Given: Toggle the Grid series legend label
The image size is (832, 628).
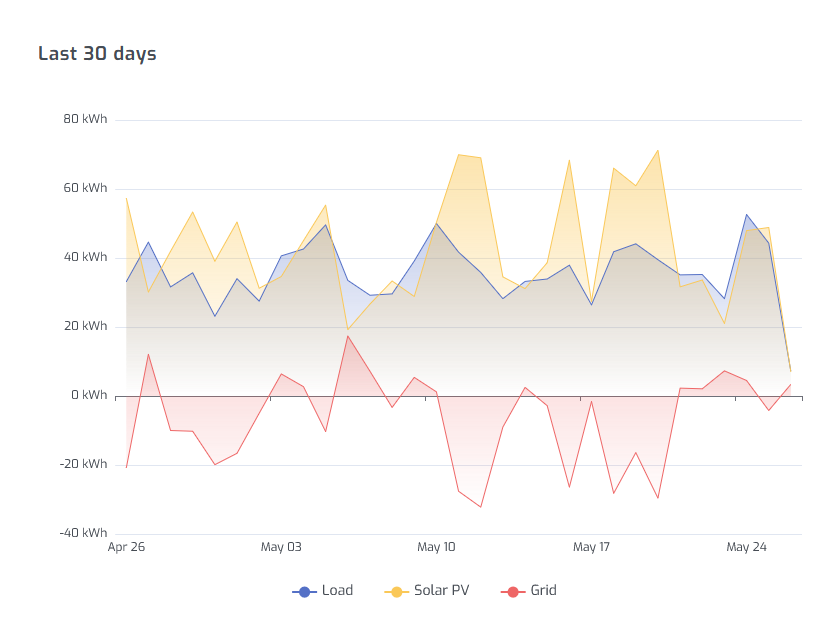Looking at the screenshot, I should tap(543, 591).
